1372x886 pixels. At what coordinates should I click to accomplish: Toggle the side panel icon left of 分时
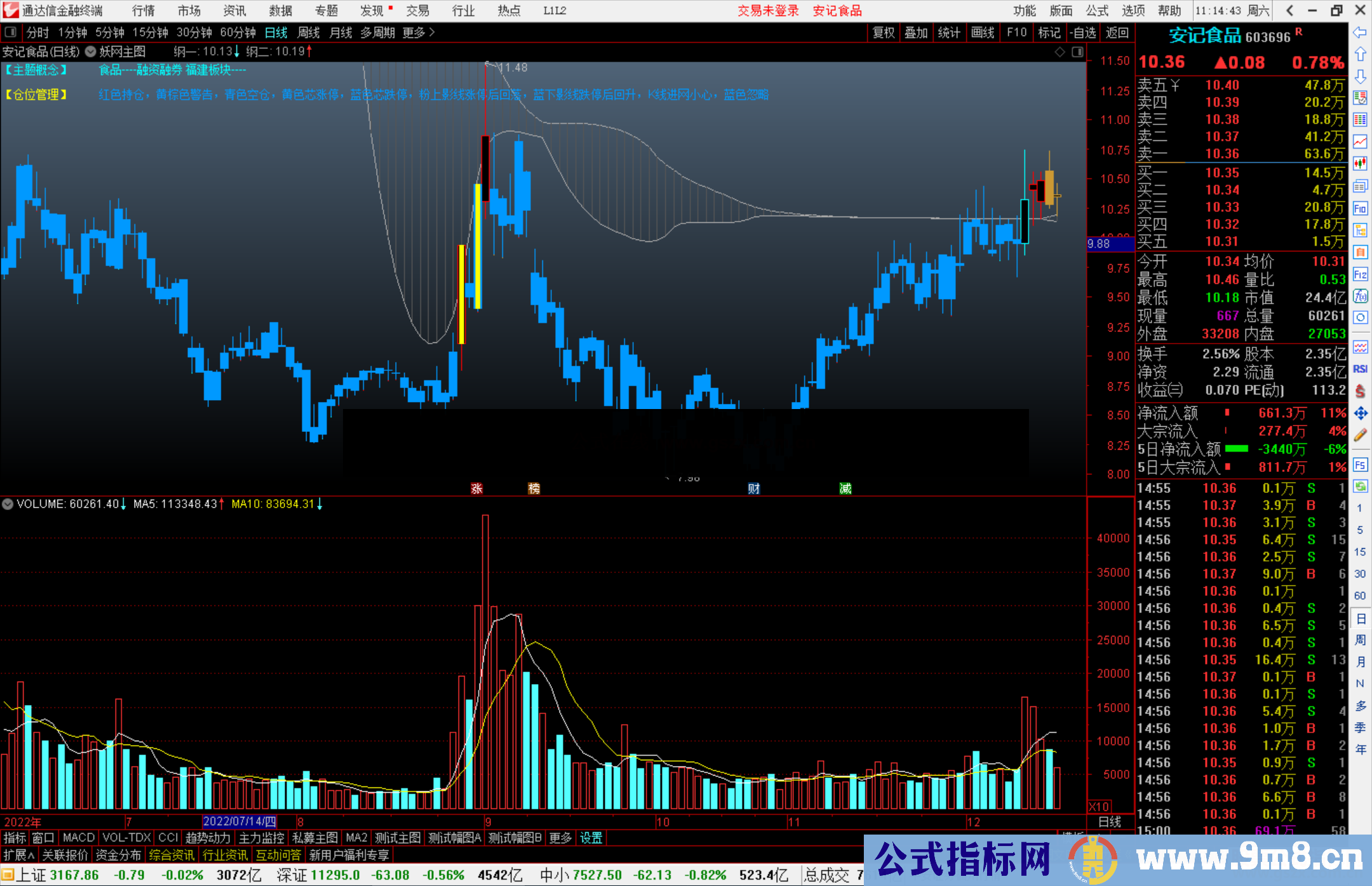point(11,32)
